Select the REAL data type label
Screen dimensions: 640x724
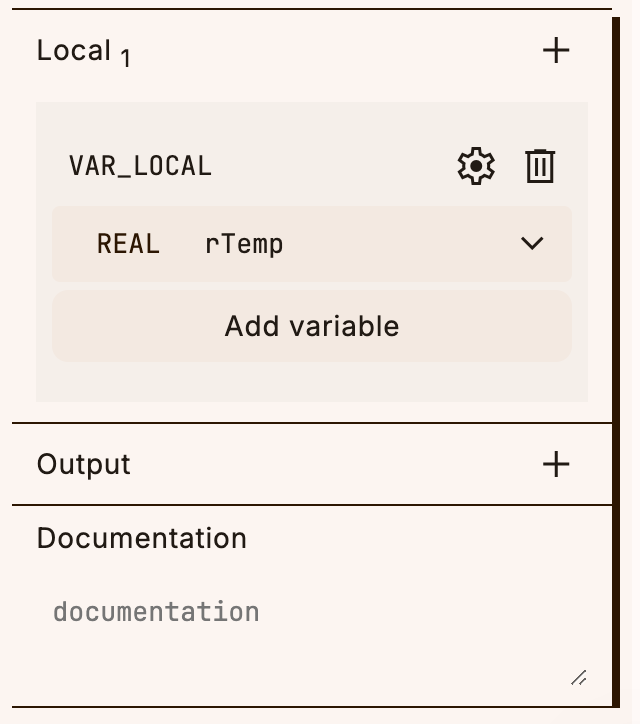pyautogui.click(x=128, y=244)
